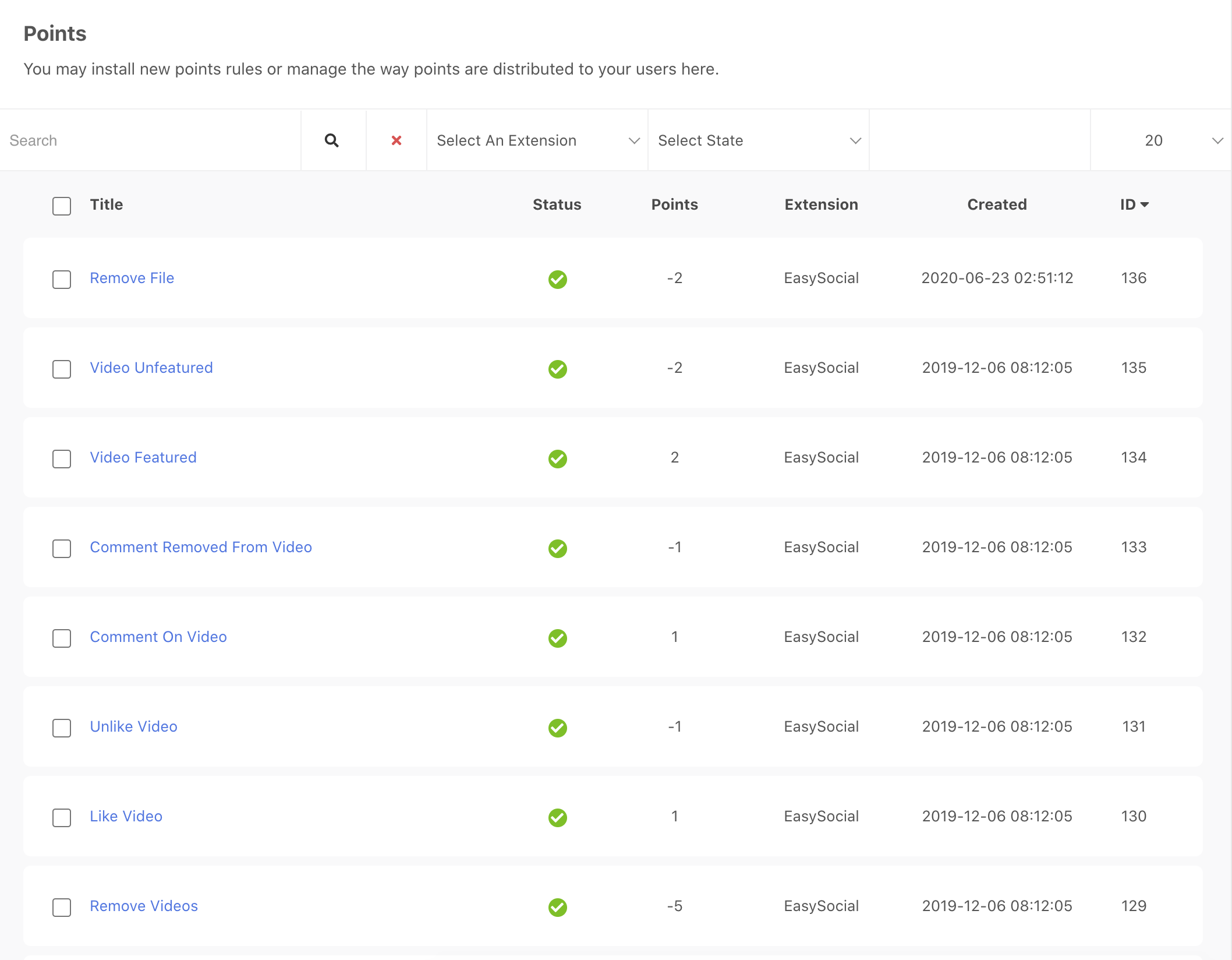Click ID value 135
1232x960 pixels.
[1134, 368]
